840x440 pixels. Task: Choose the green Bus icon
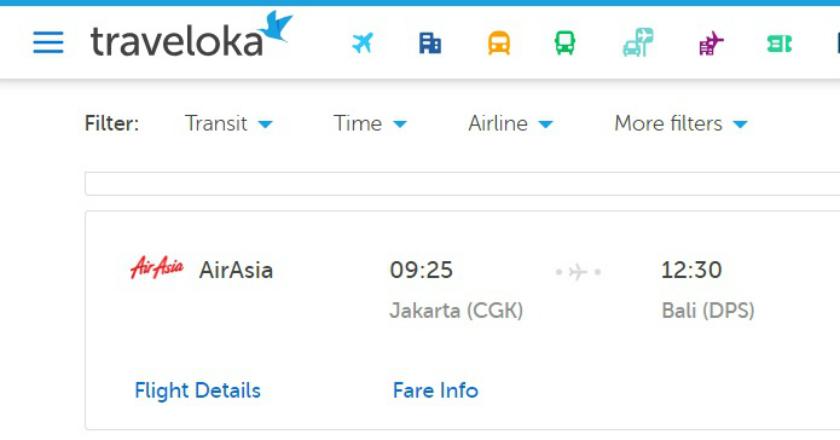tap(565, 43)
